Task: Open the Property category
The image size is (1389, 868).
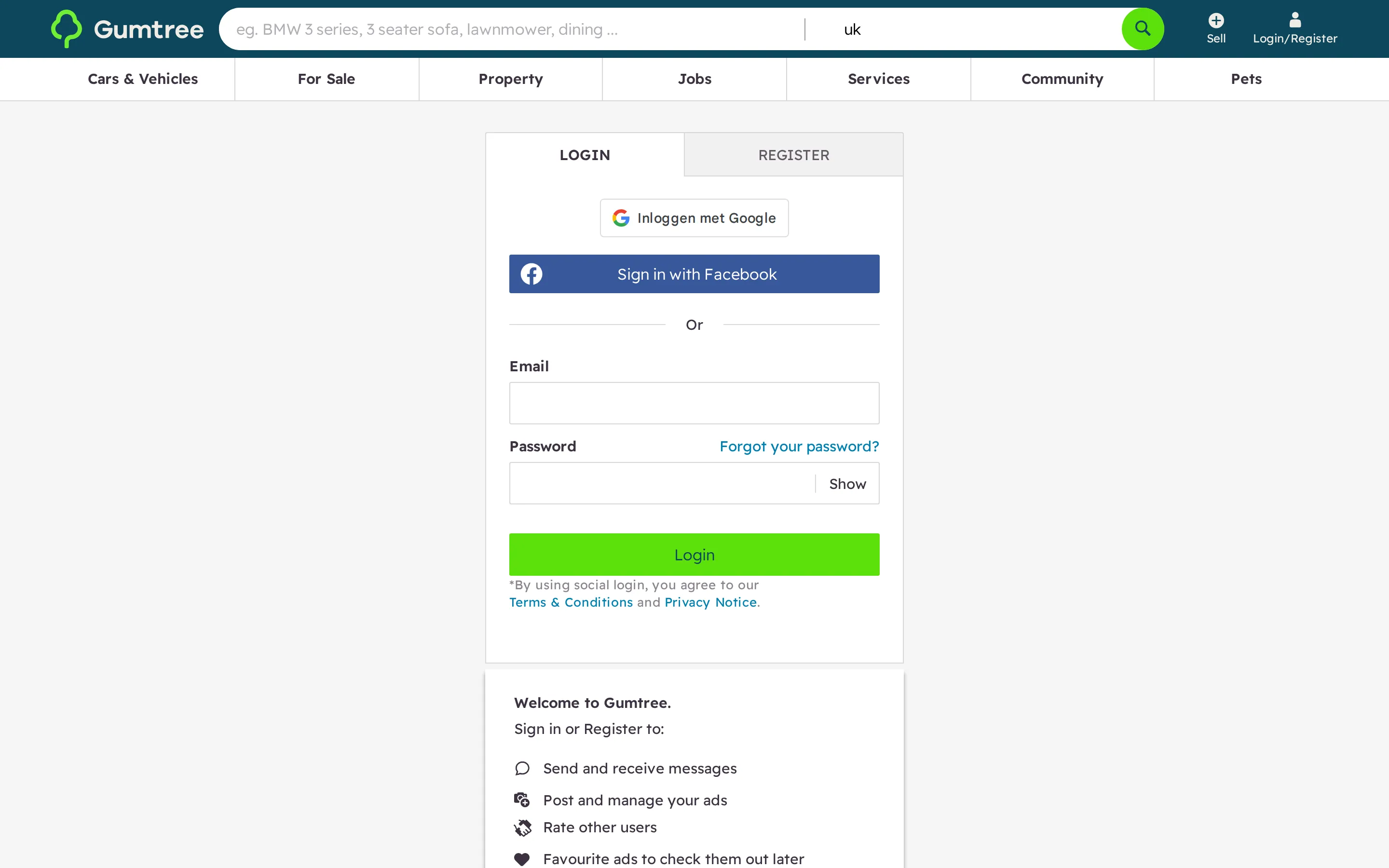Action: tap(510, 79)
